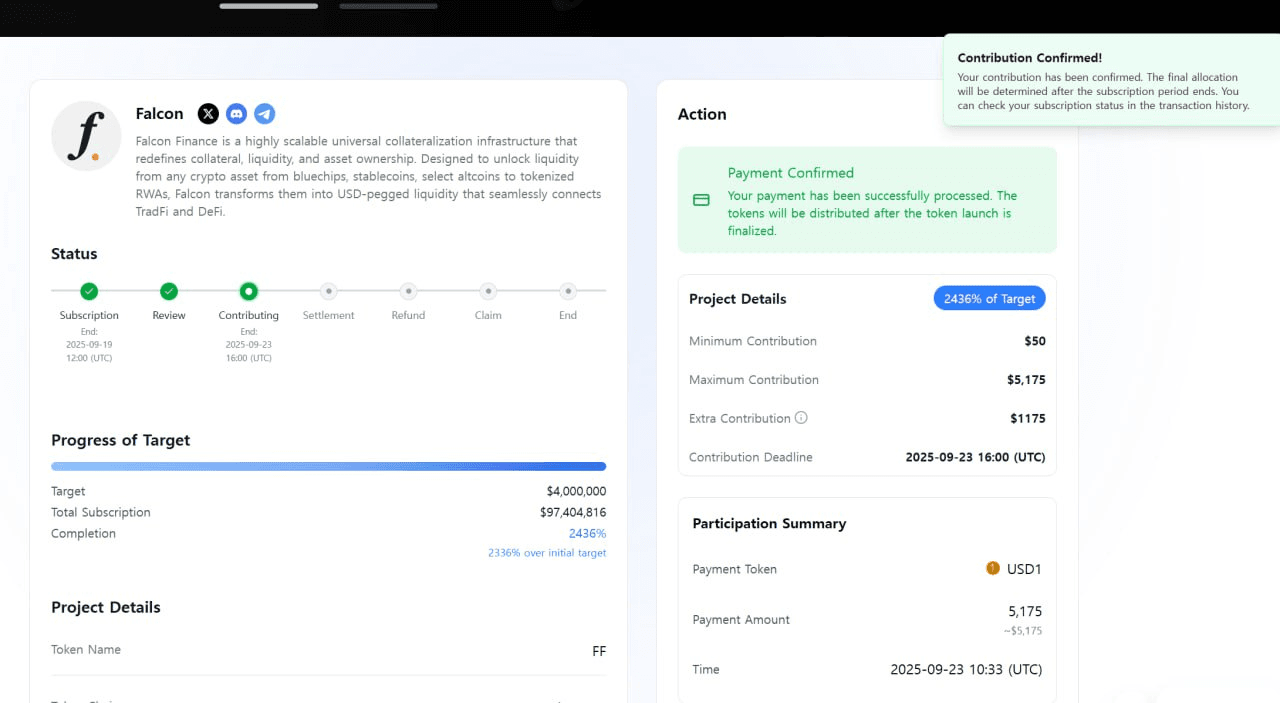Viewport: 1280px width, 703px height.
Task: Click the Completion value '2436%'
Action: pyautogui.click(x=587, y=533)
